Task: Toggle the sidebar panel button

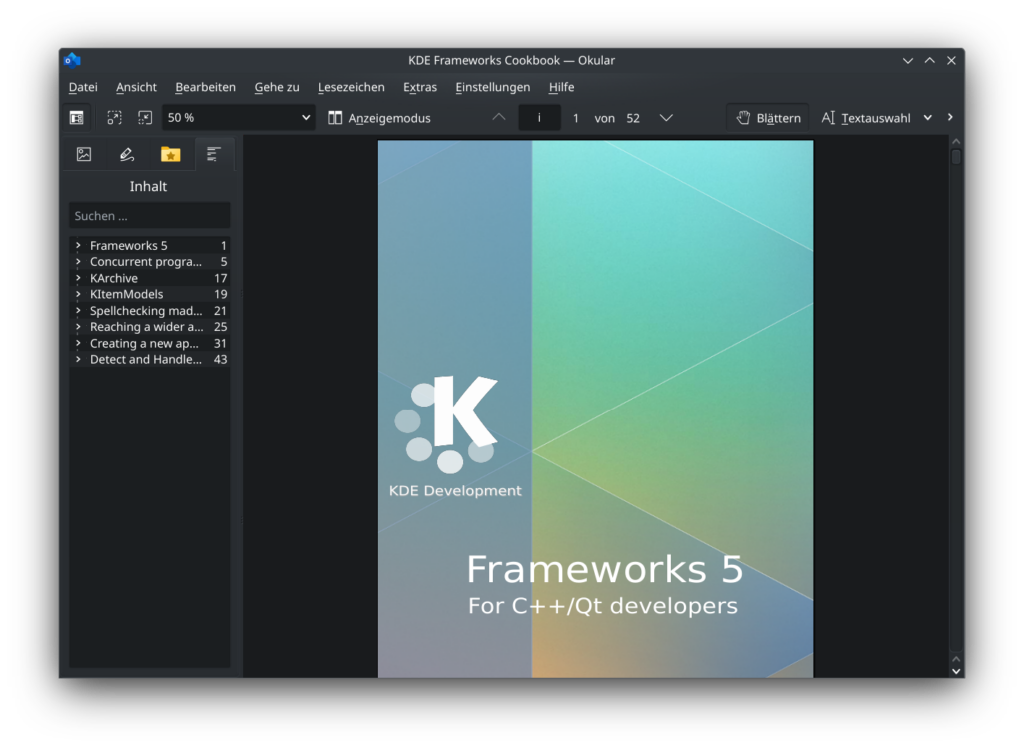Action: tap(76, 118)
